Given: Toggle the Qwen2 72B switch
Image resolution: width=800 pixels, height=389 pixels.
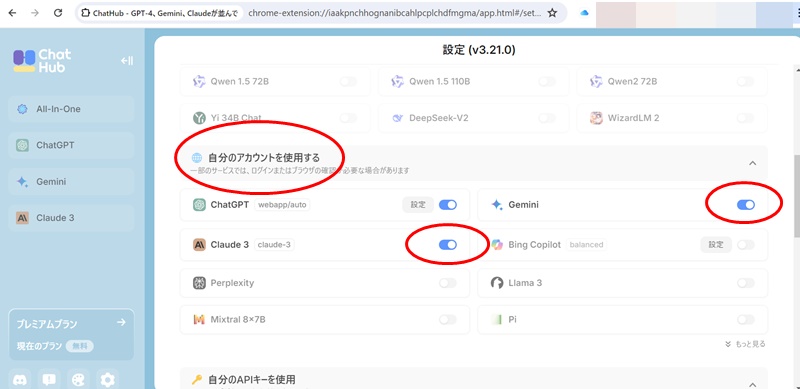Looking at the screenshot, I should pos(745,82).
